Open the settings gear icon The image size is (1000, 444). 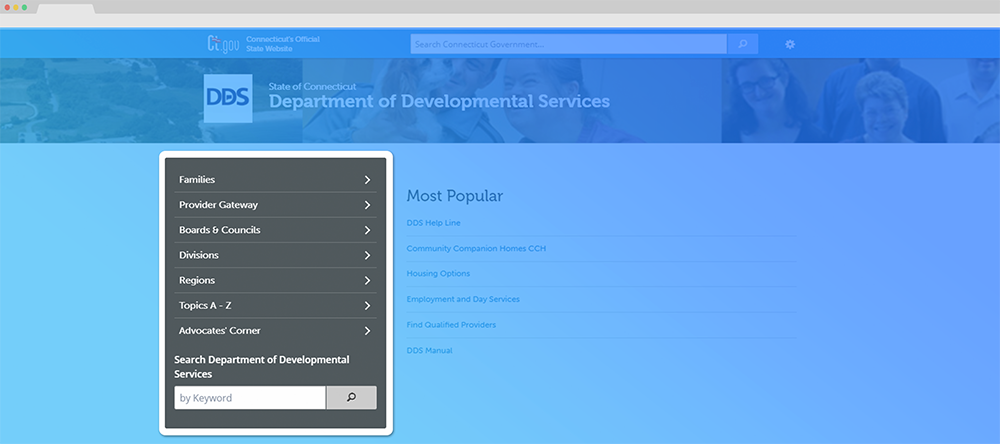coord(790,44)
